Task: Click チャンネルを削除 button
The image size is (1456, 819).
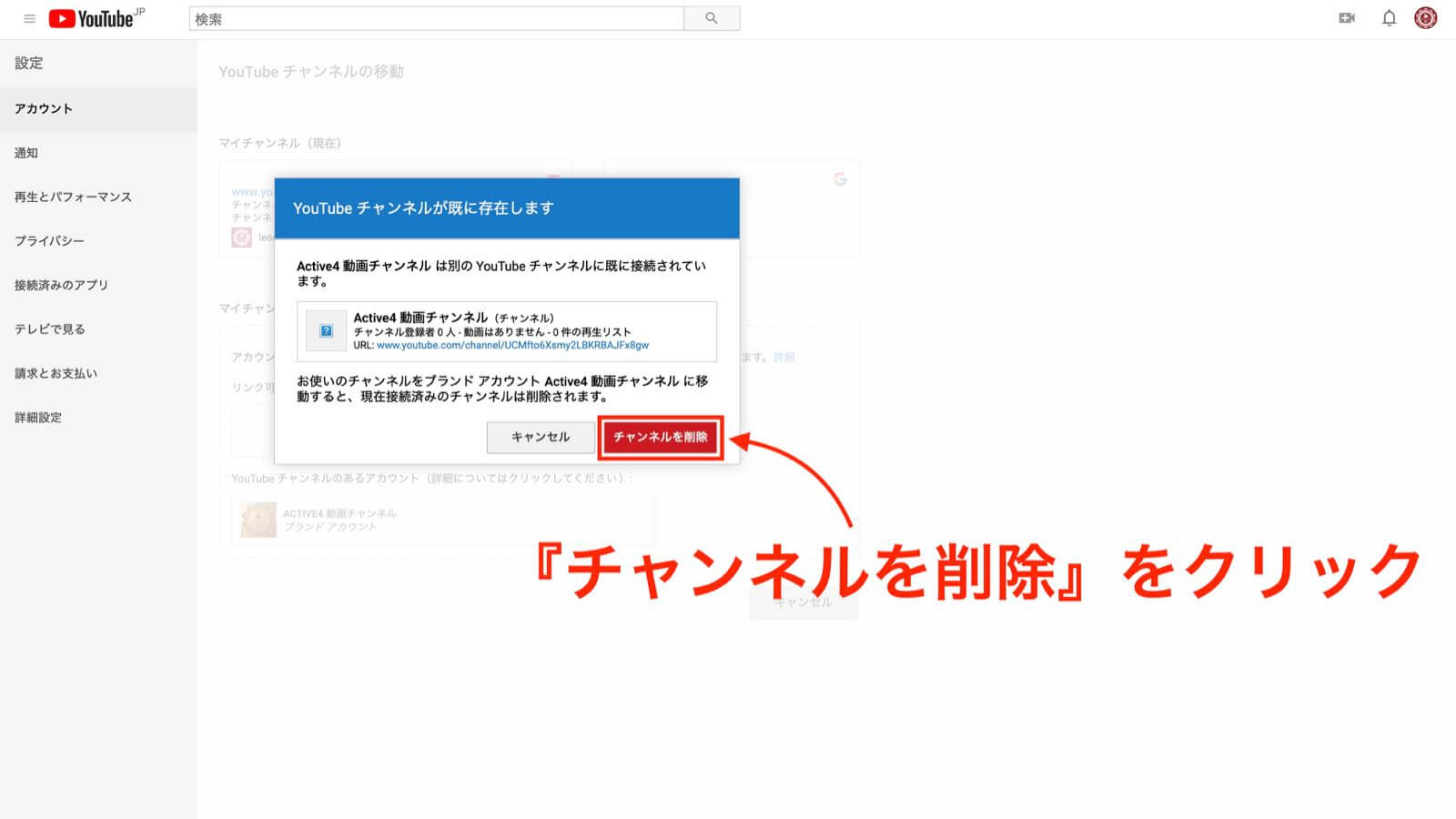Action: click(x=661, y=438)
